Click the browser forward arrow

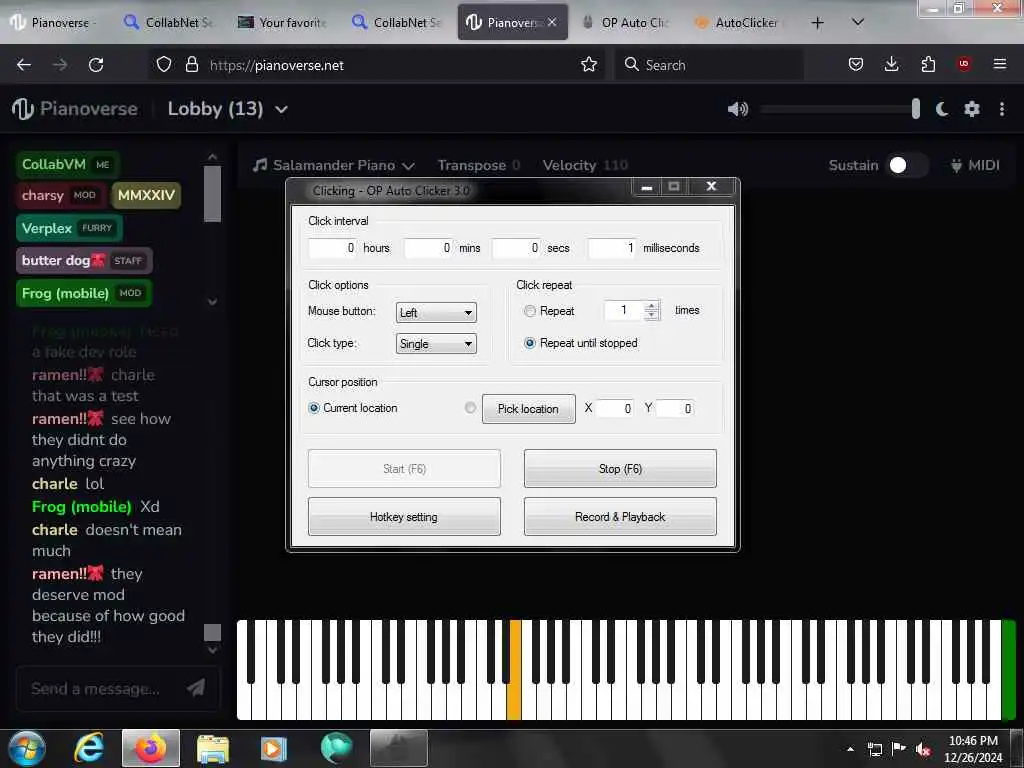tap(59, 65)
